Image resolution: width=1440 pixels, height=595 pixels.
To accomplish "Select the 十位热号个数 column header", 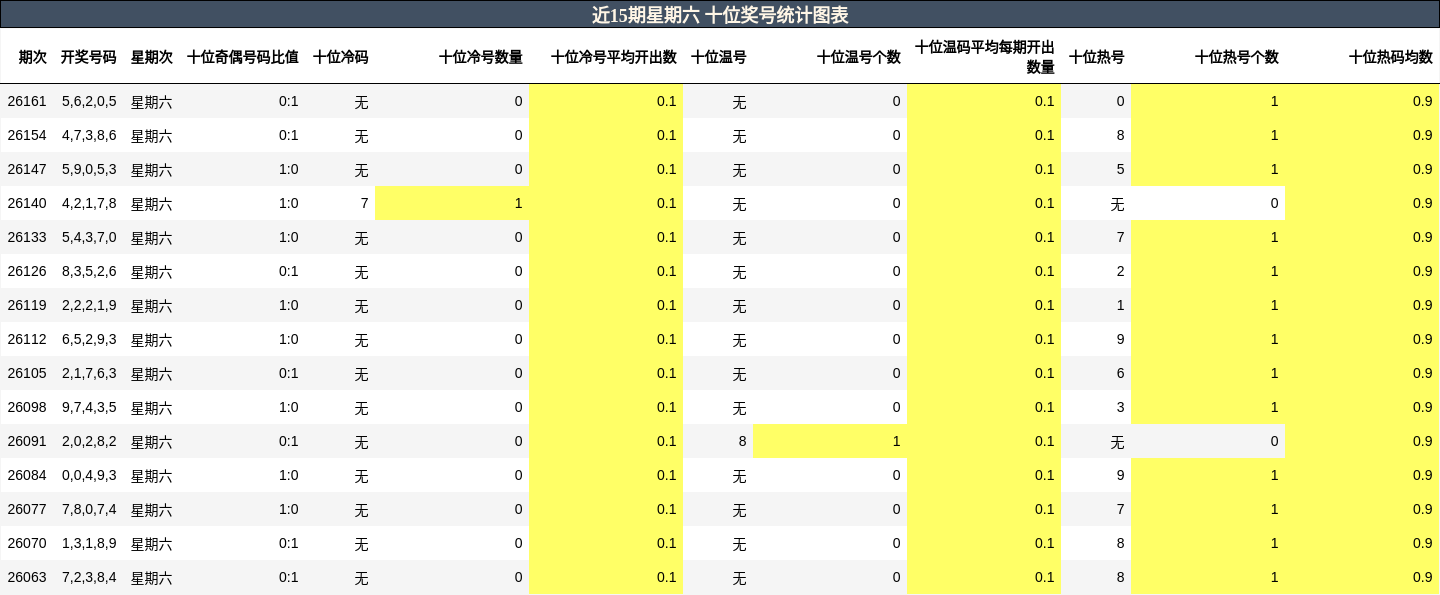I will [1237, 57].
